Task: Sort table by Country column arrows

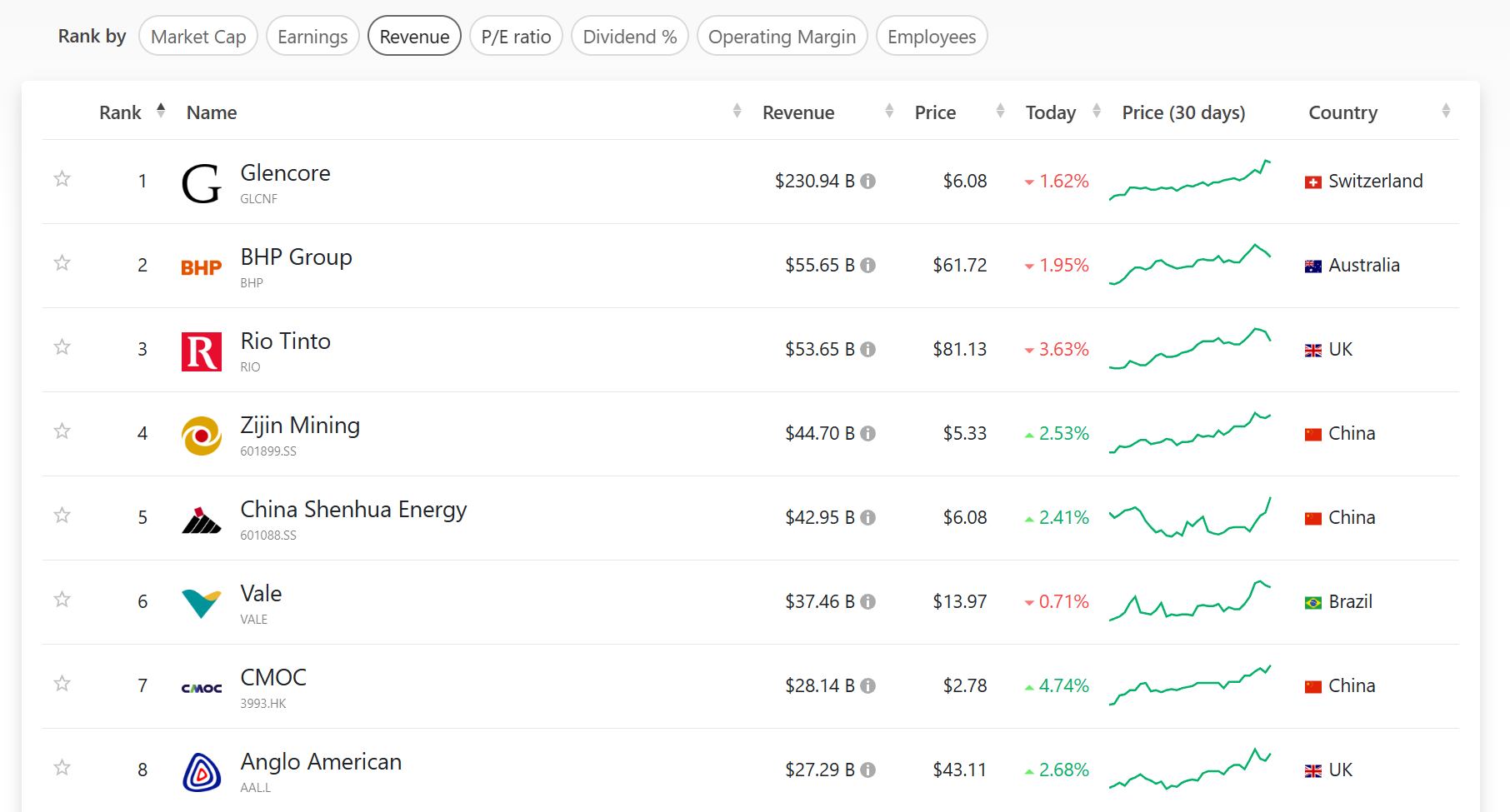Action: point(1446,110)
